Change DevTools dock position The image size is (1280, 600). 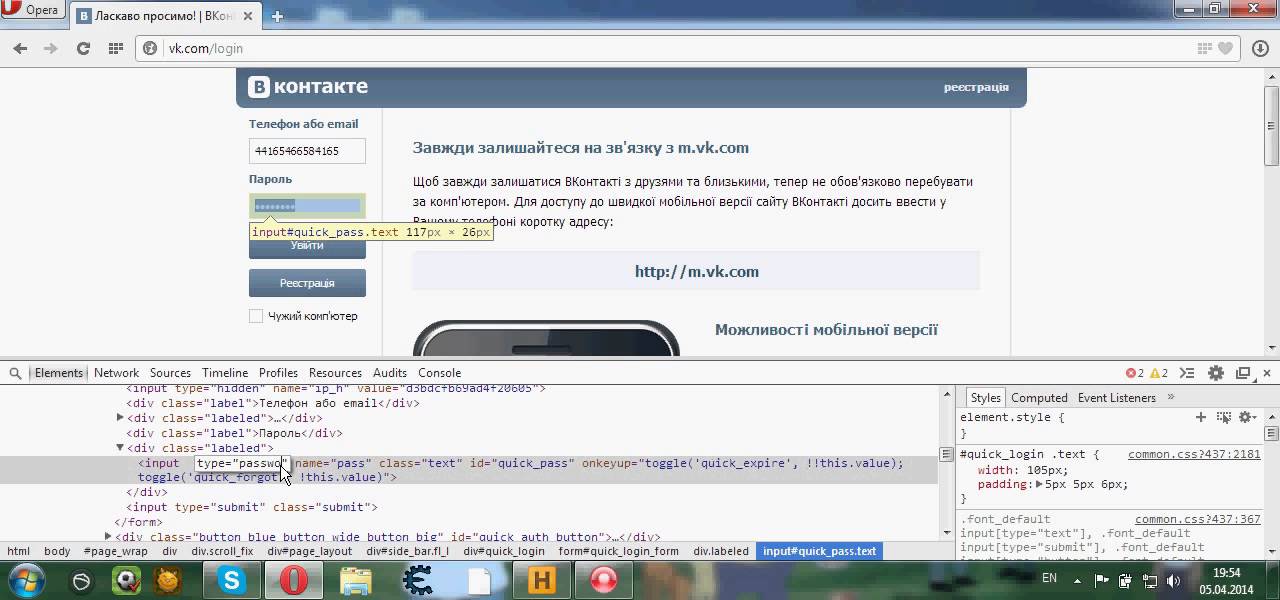coord(1243,373)
